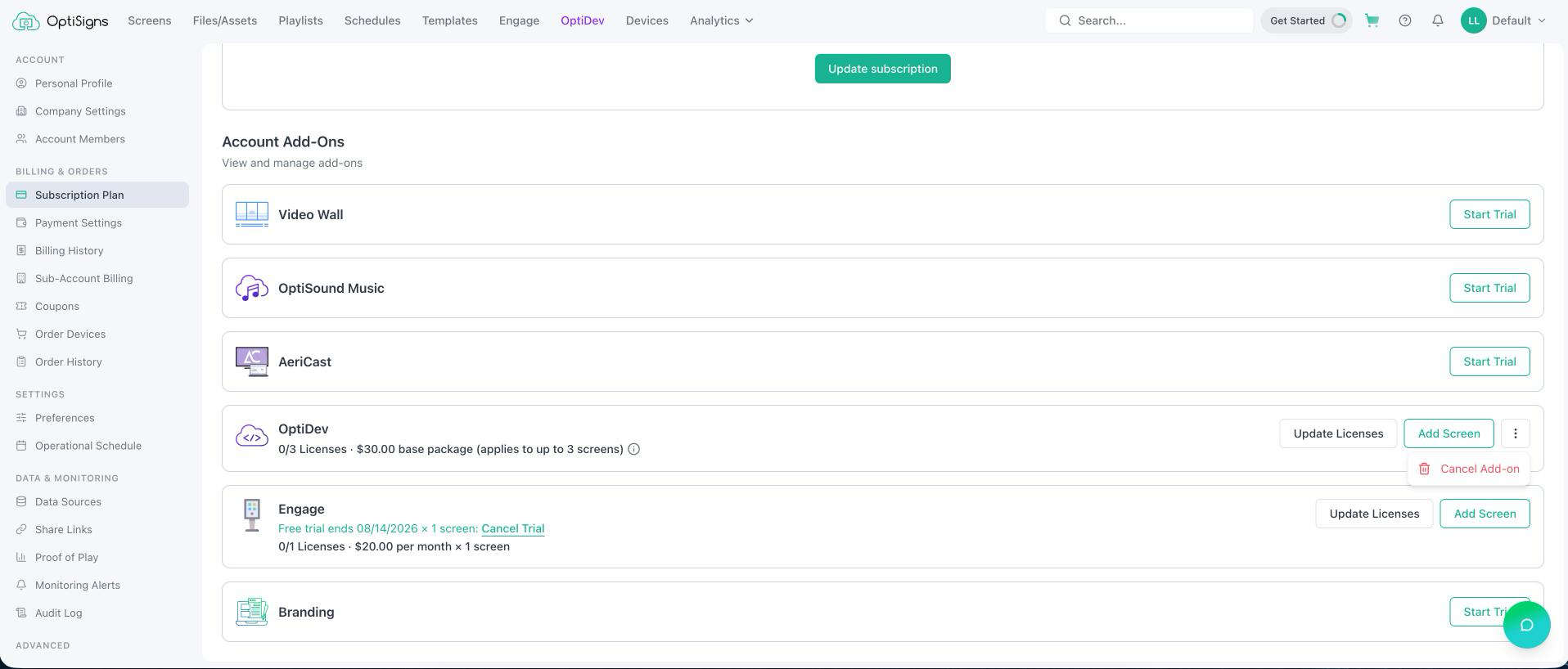Click the Video Wall add-on icon
This screenshot has height=669, width=1568.
pos(252,214)
